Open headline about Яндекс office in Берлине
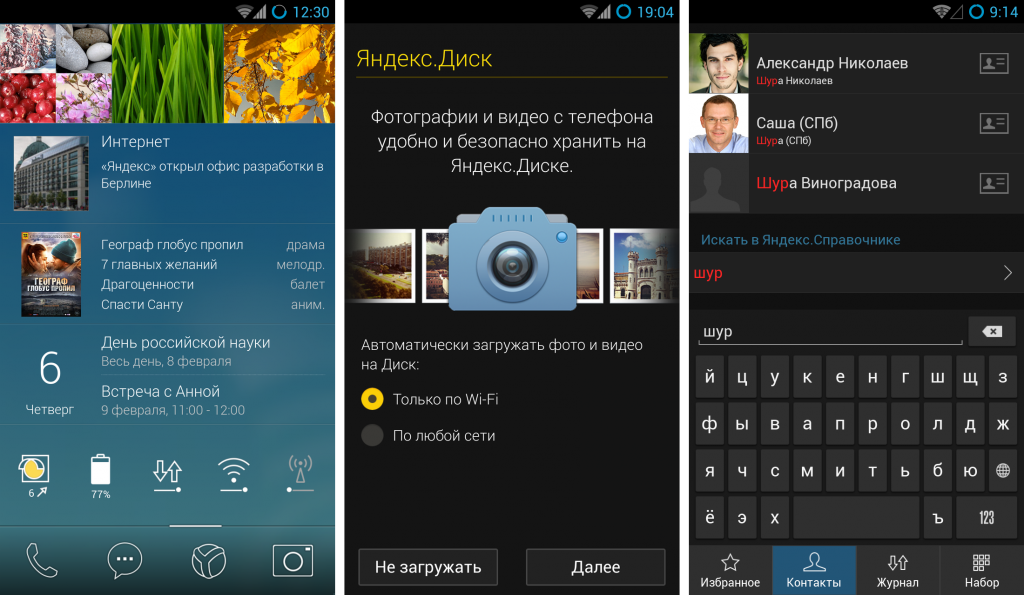The height and width of the screenshot is (595, 1024). coord(212,174)
